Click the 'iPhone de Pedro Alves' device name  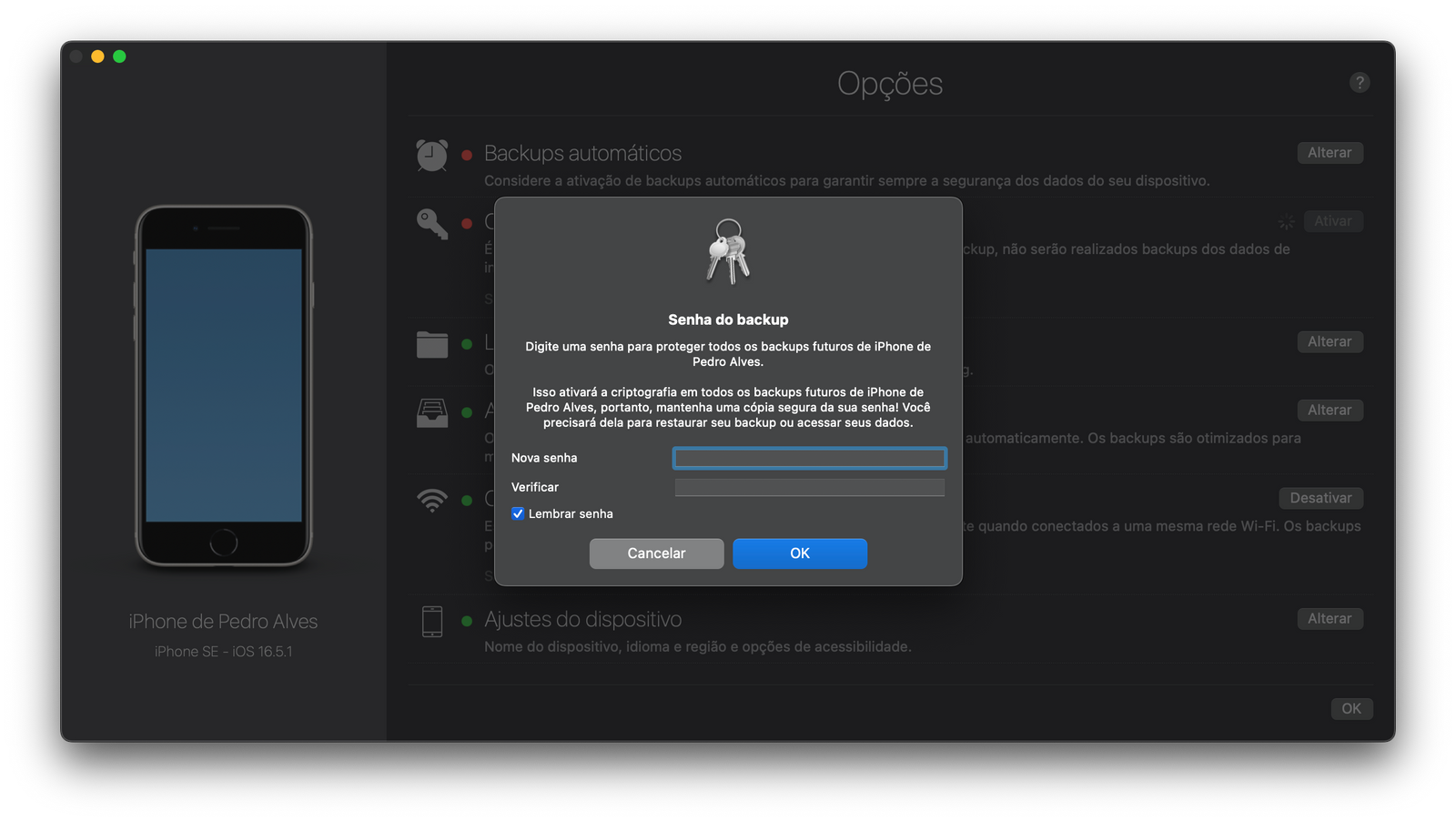223,622
